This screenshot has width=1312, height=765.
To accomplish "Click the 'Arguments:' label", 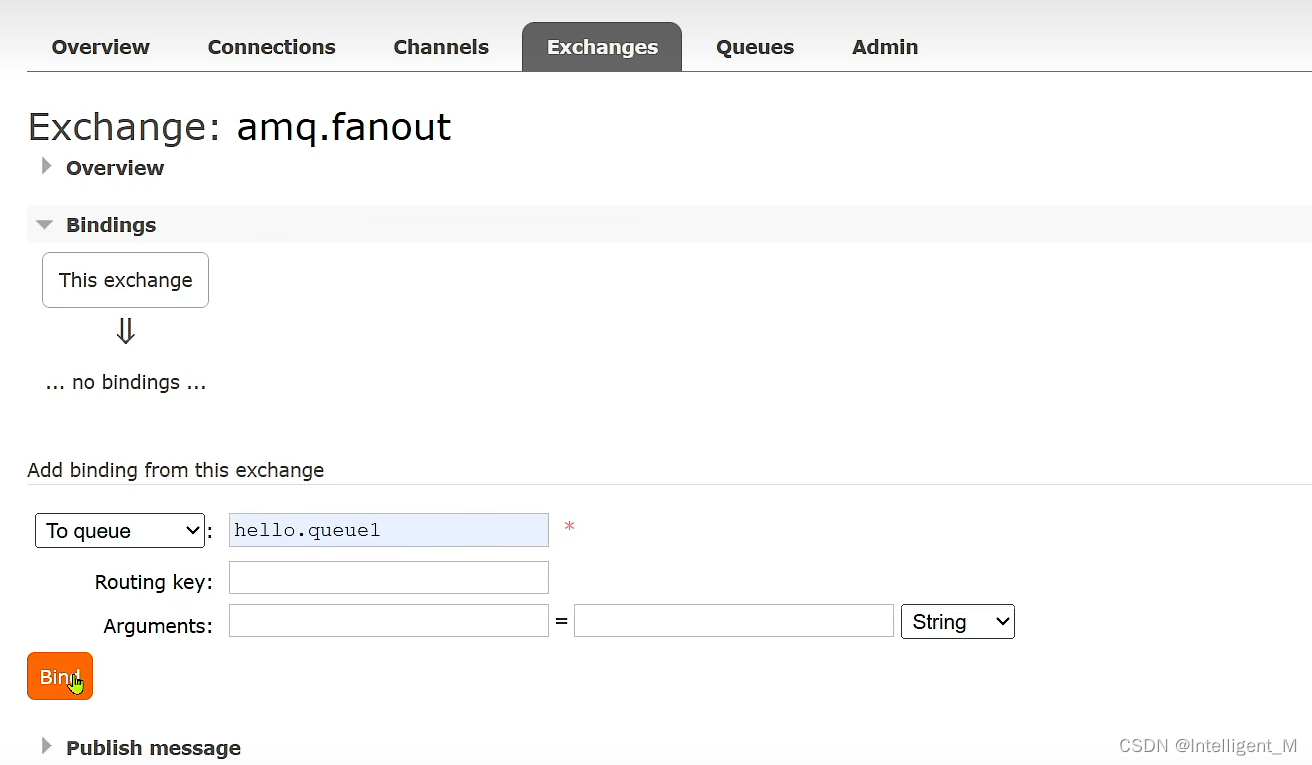I will pyautogui.click(x=158, y=626).
